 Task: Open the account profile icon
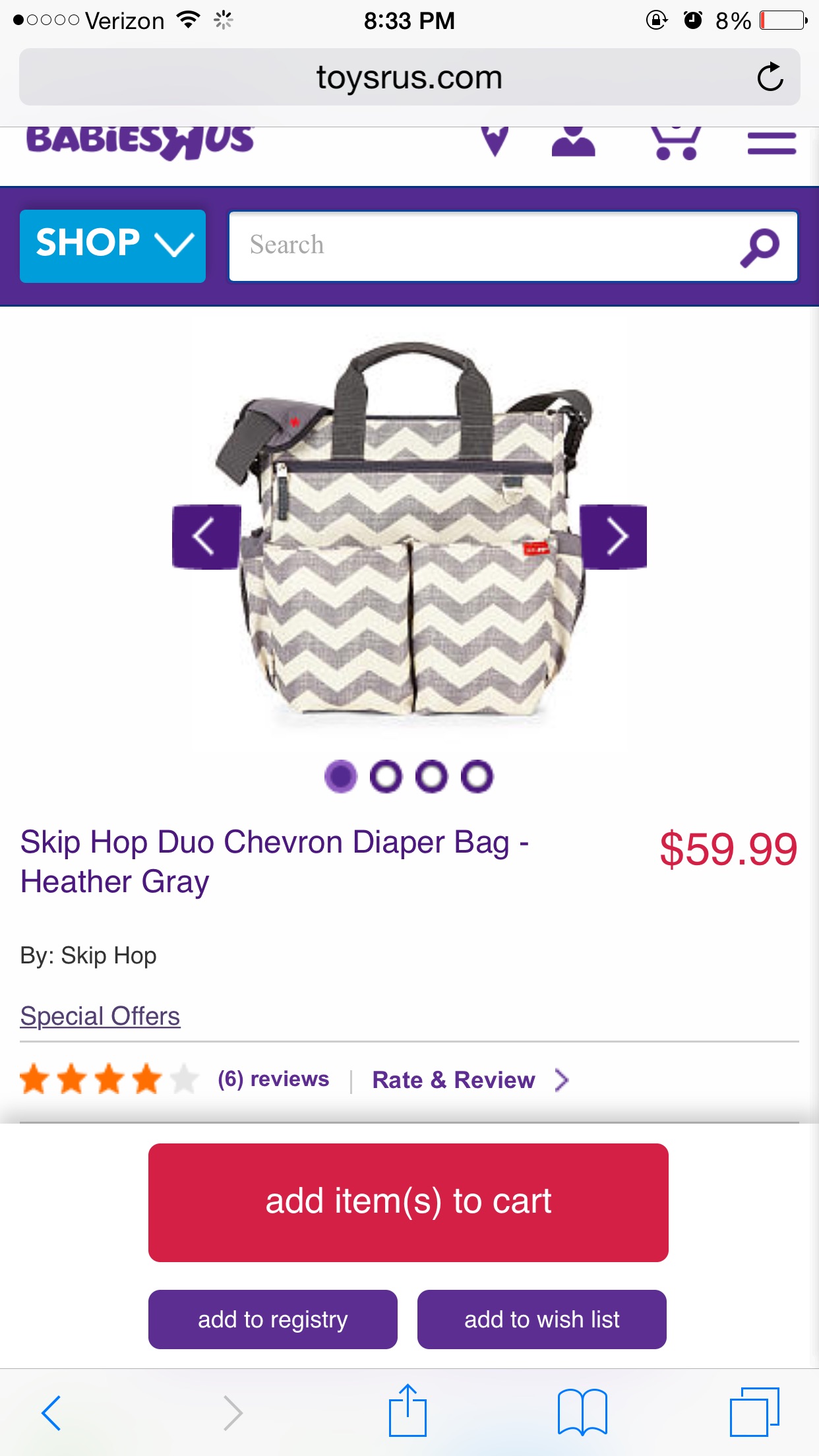[x=573, y=140]
